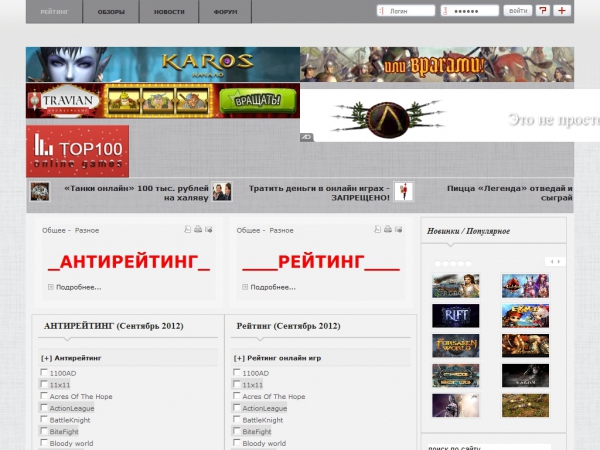The image size is (600, 450).
Task: Check 1100AD in the Антирейтинг list
Action: click(44, 372)
